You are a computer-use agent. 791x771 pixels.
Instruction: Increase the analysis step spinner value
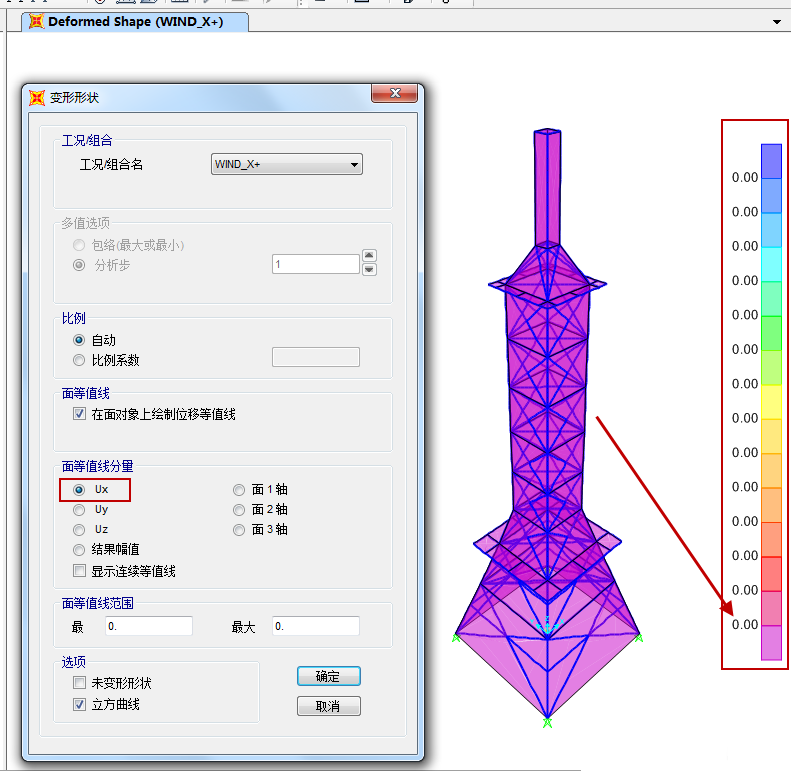(369, 256)
